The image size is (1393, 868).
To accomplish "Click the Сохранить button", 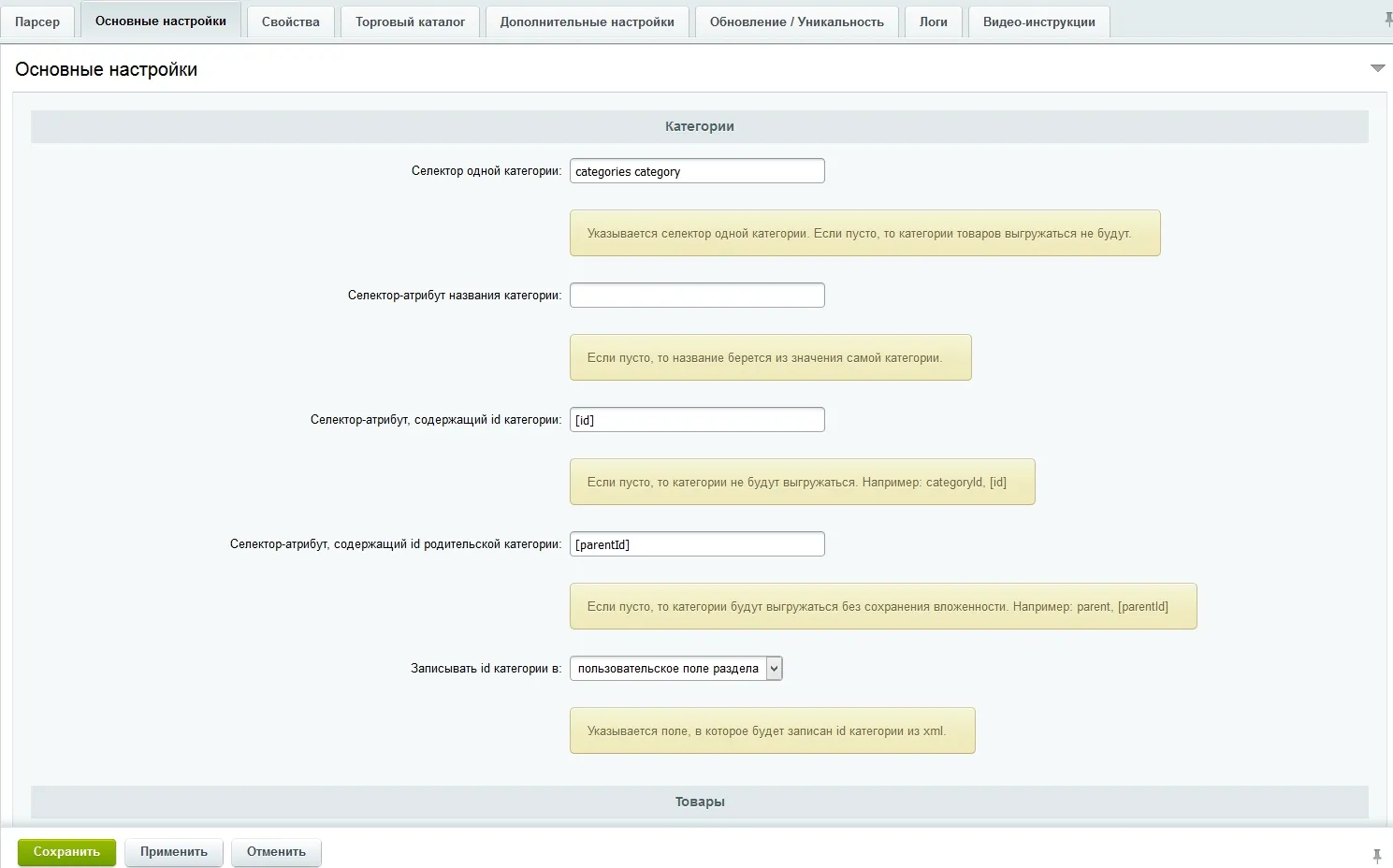I will point(66,852).
